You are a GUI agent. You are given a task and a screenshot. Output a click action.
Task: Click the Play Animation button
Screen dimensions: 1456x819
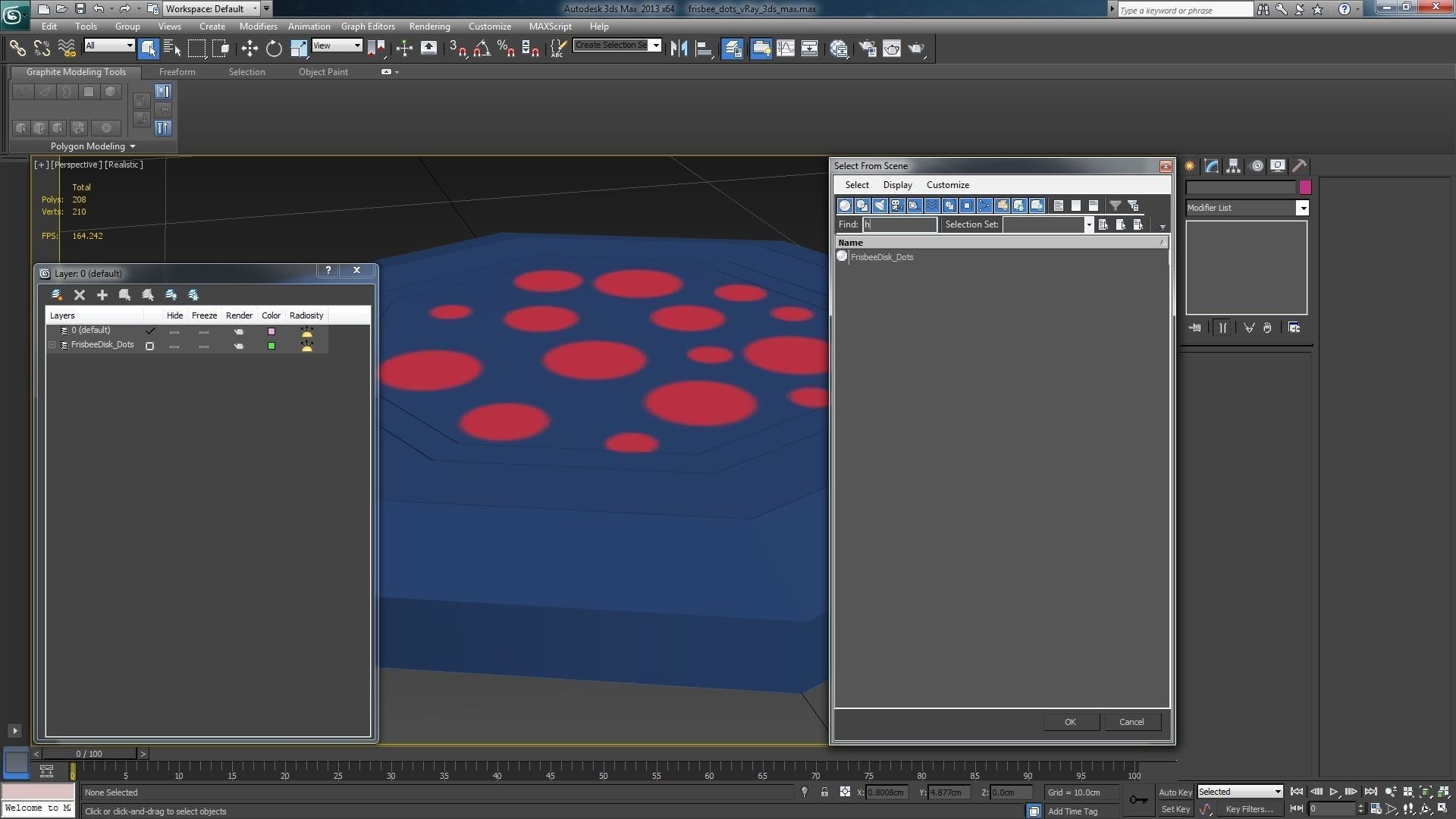(x=1333, y=792)
